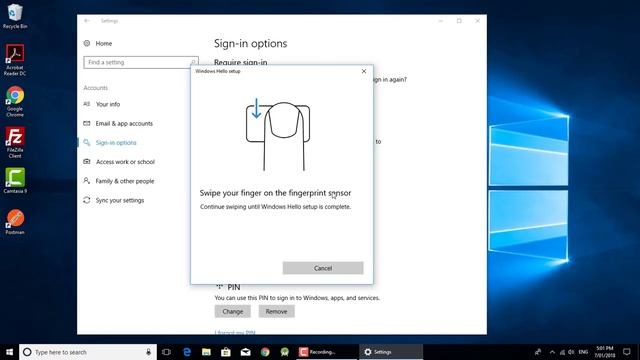Open Mail app from taskbar
The image size is (640, 360).
tap(245, 352)
